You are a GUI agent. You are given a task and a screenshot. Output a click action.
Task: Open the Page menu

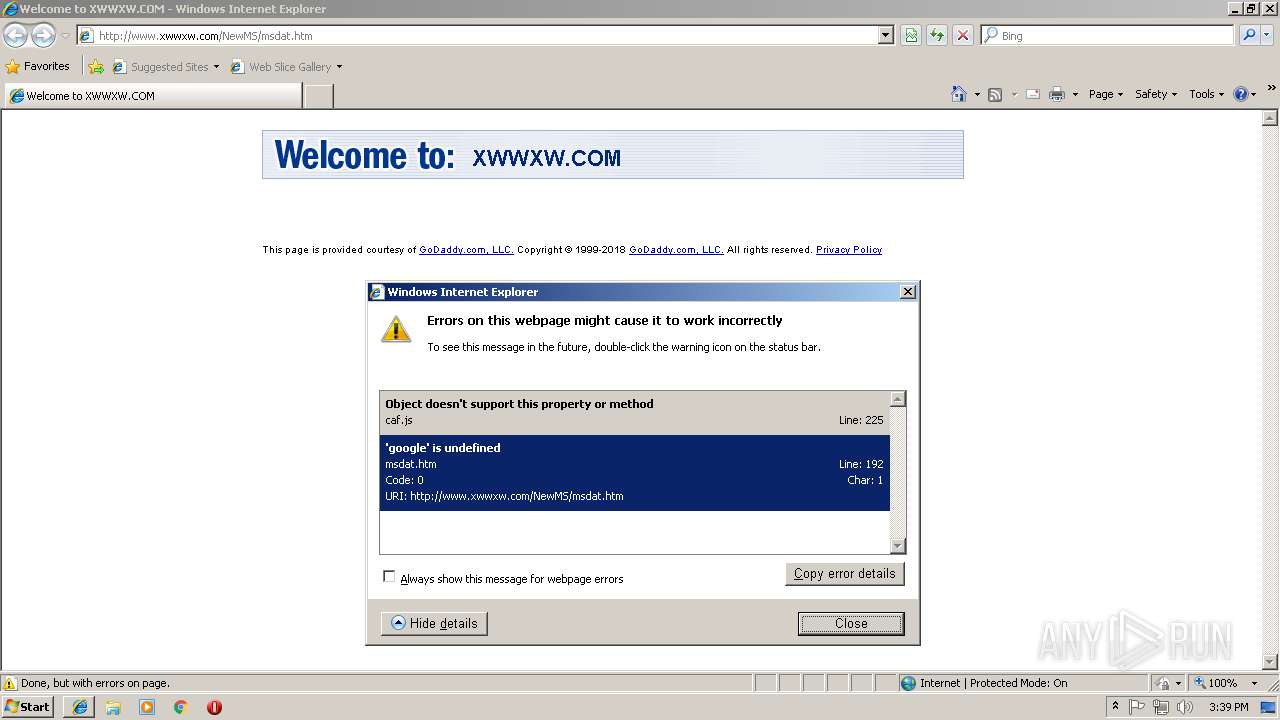click(1105, 94)
